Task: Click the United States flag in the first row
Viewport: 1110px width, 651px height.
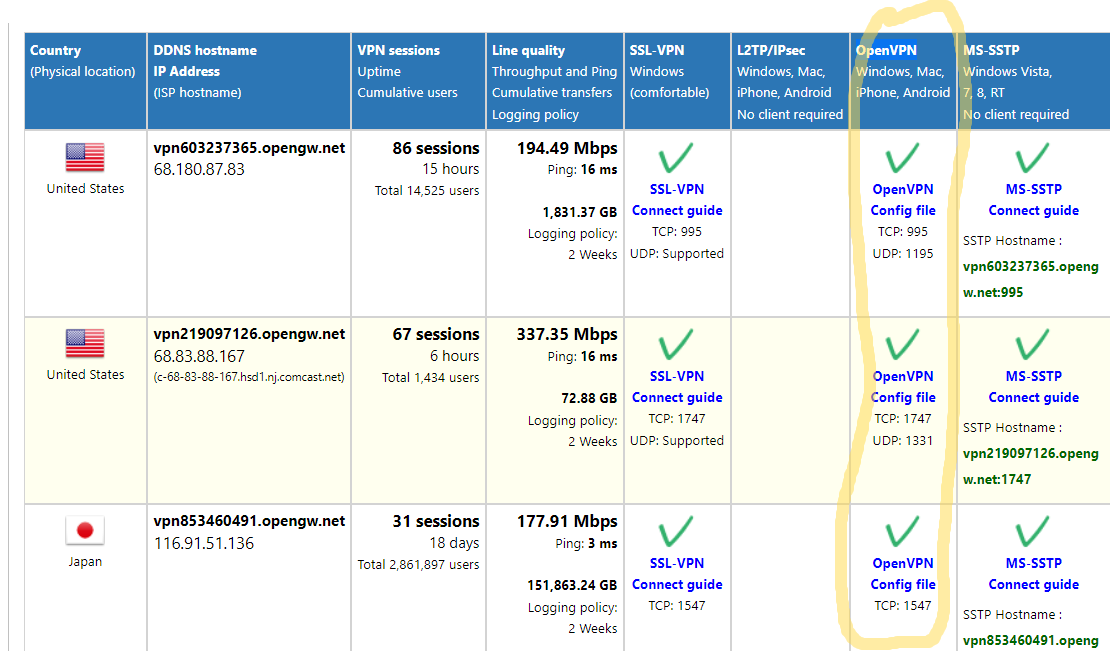Action: coord(85,159)
